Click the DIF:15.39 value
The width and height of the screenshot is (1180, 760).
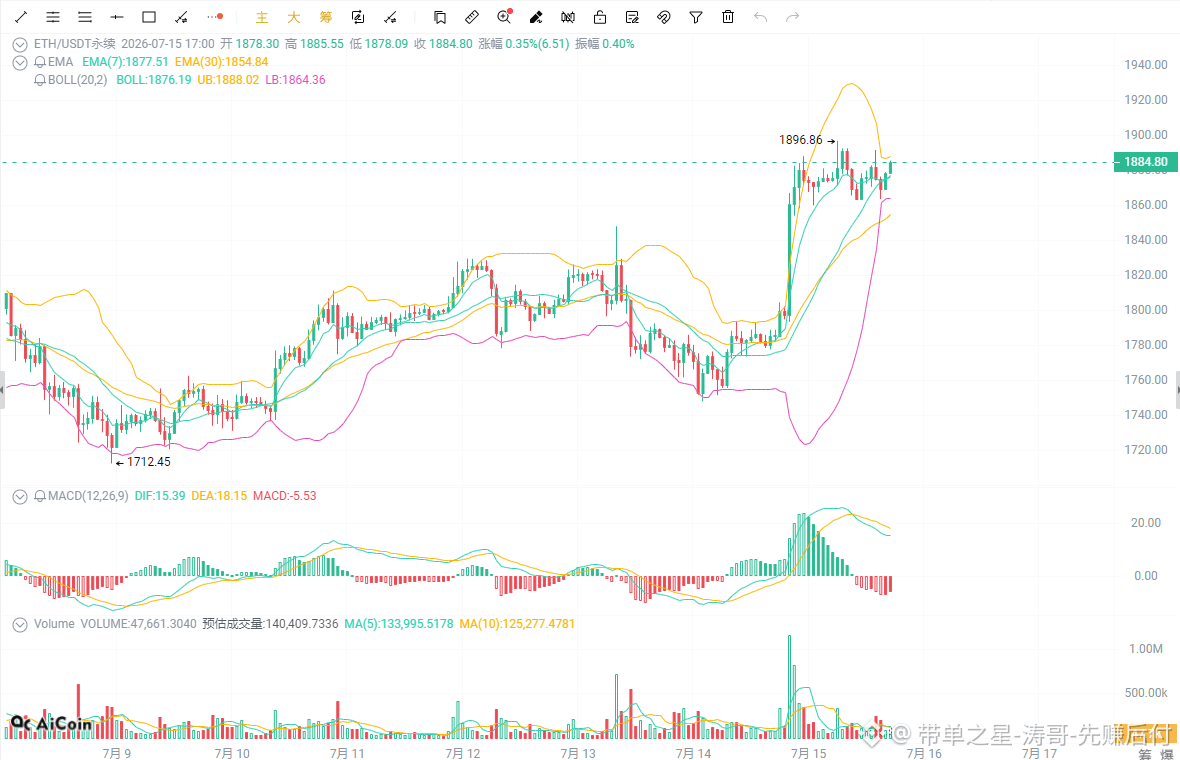[160, 496]
